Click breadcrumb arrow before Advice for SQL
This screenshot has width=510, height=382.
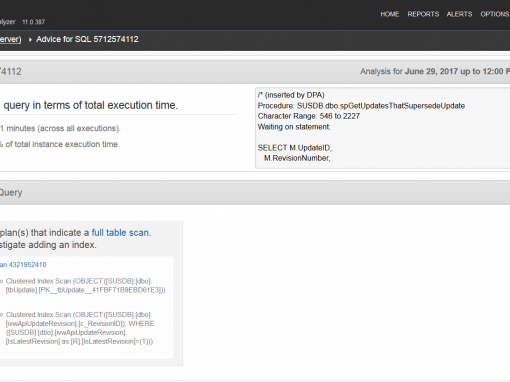[30, 40]
